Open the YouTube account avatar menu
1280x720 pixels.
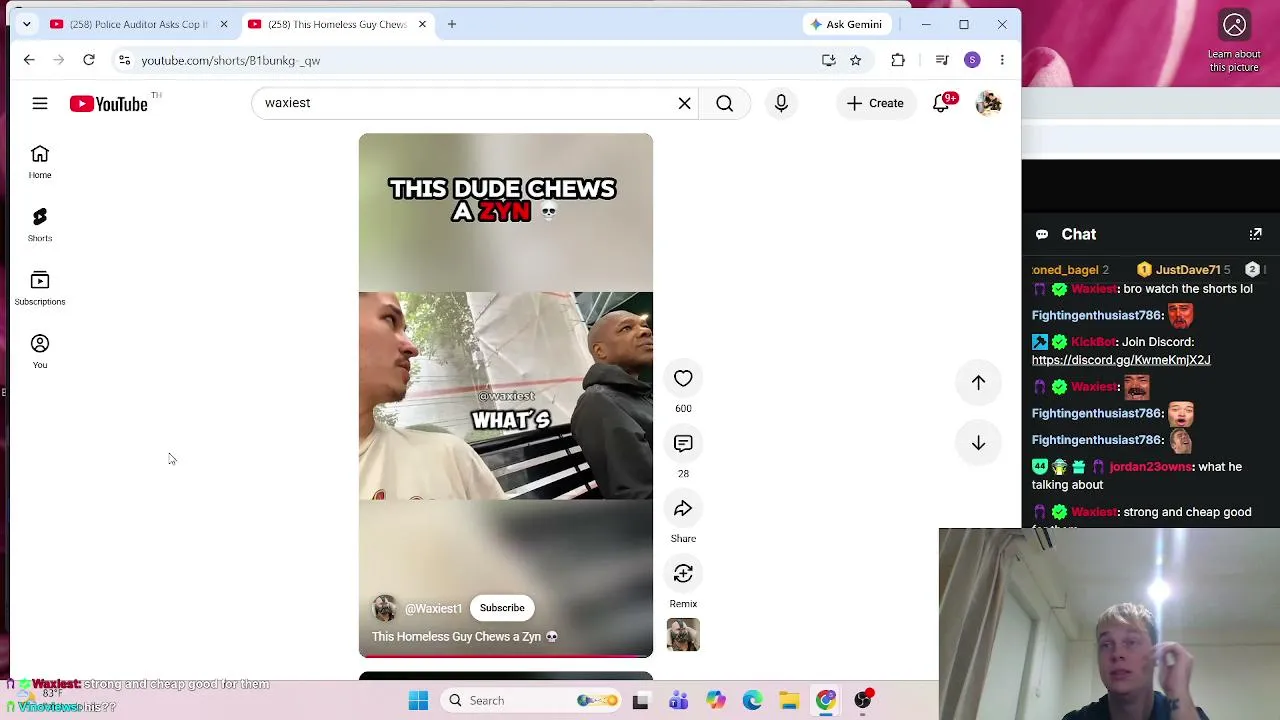pos(988,103)
